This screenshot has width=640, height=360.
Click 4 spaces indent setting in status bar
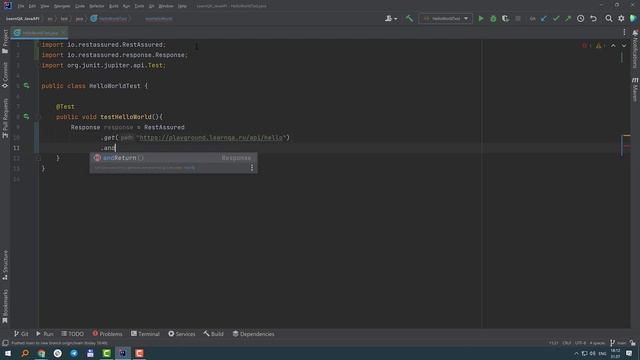[x=597, y=343]
